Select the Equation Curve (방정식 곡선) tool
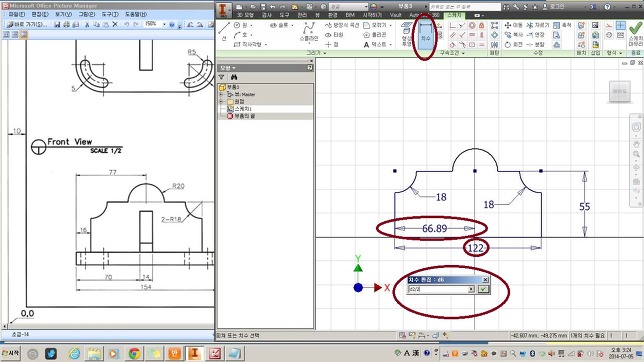This screenshot has height=362, width=644. click(342, 25)
